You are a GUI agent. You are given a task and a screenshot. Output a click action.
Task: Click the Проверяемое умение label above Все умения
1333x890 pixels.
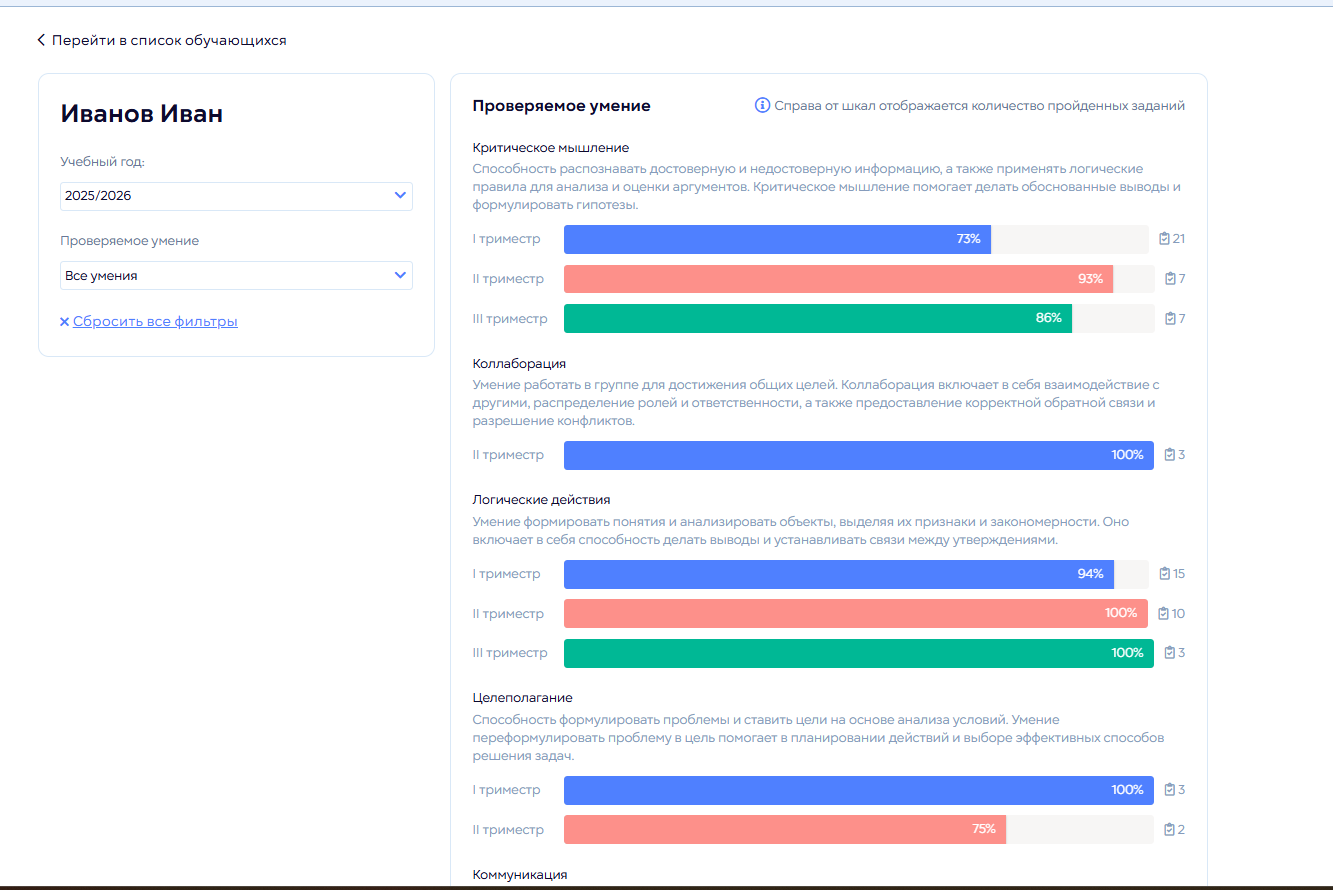coord(130,241)
